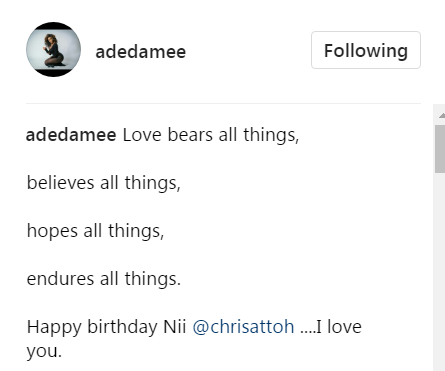Viewport: 445px width, 371px height.
Task: Click the Following button
Action: 366,50
